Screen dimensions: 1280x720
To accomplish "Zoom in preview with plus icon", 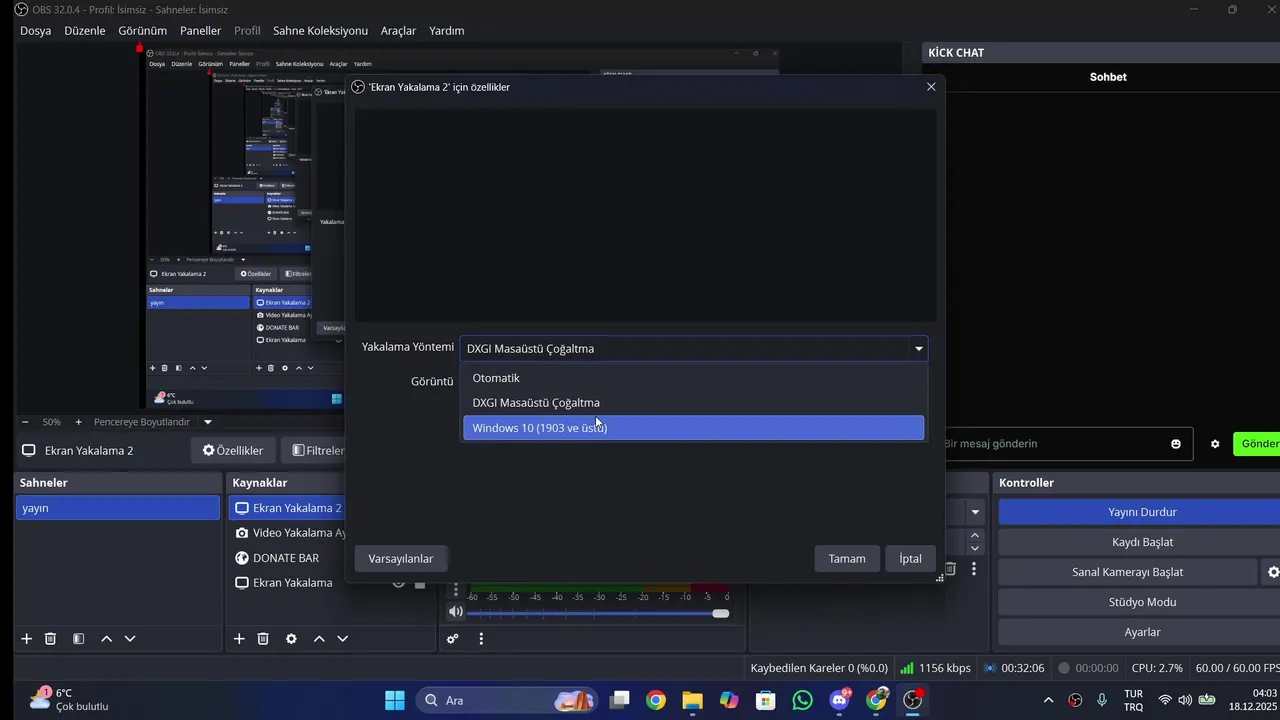I will point(79,422).
